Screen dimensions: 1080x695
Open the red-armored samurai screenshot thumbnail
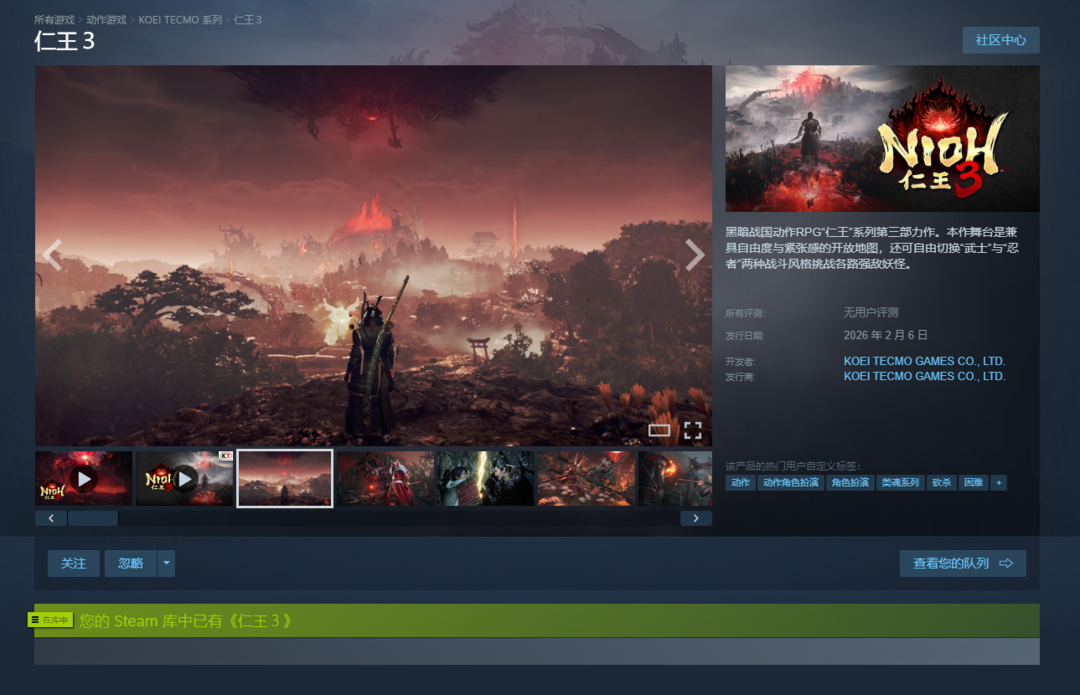(385, 479)
